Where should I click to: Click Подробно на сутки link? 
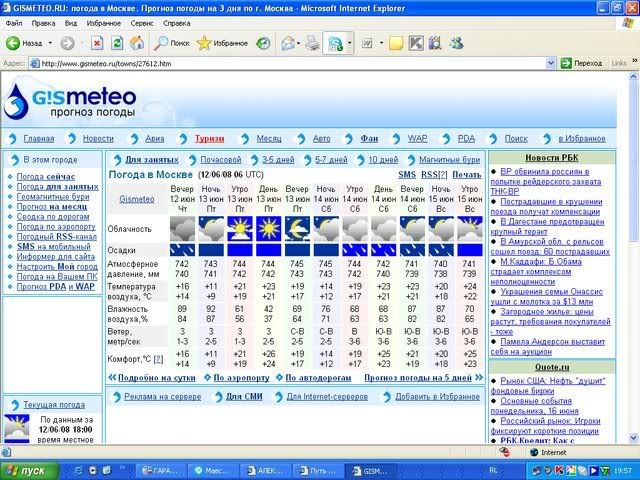158,378
